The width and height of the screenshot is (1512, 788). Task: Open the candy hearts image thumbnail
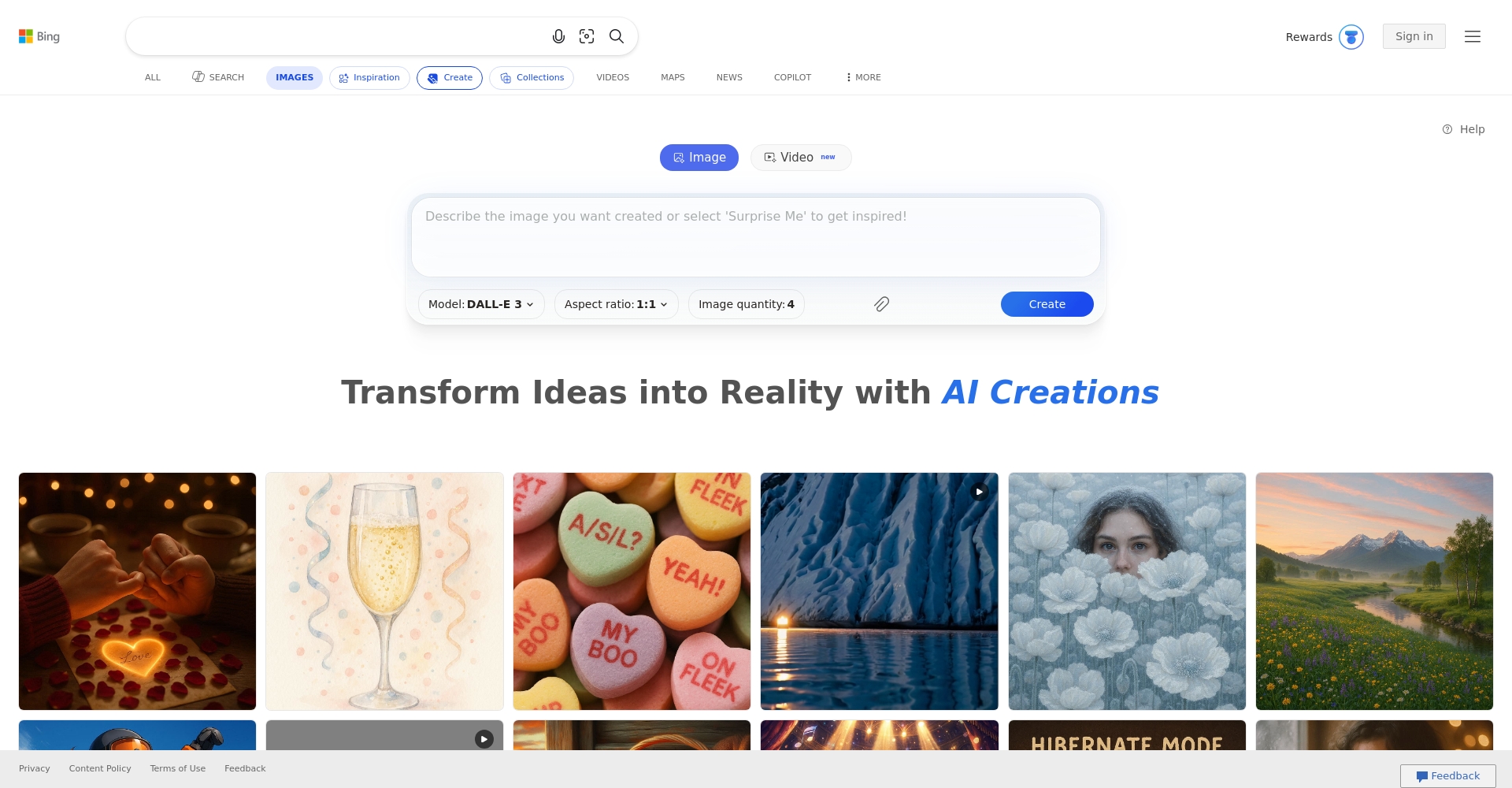coord(632,591)
